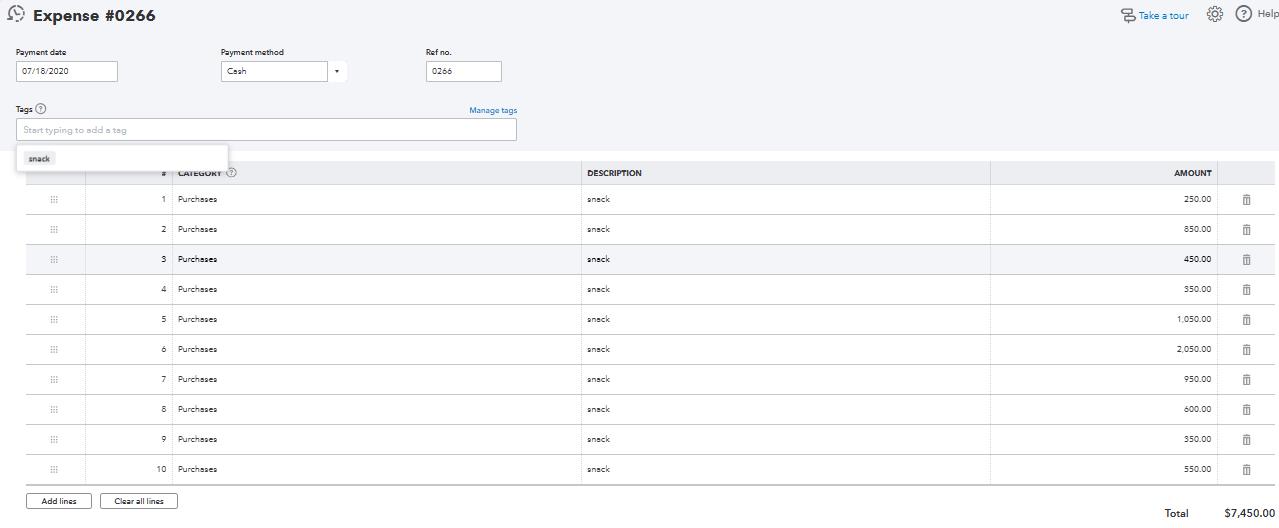
Task: Select the snack tag suggestion
Action: (x=40, y=159)
